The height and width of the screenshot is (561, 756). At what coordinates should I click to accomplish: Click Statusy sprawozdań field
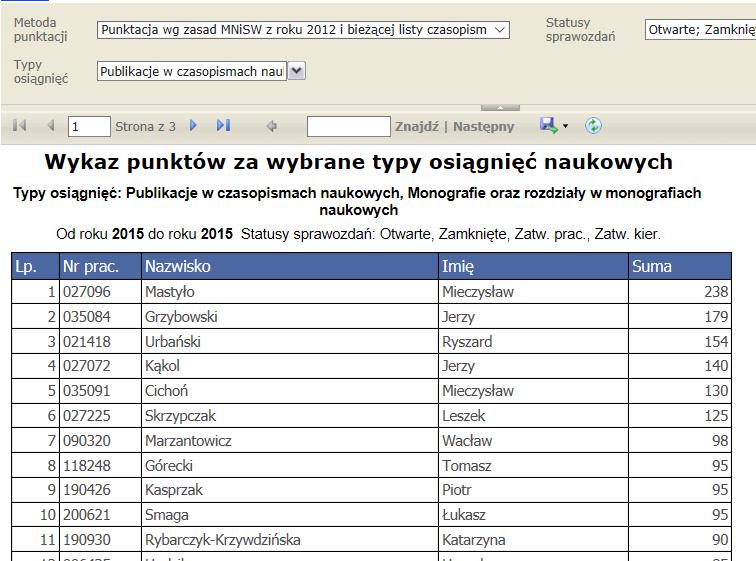[x=700, y=30]
